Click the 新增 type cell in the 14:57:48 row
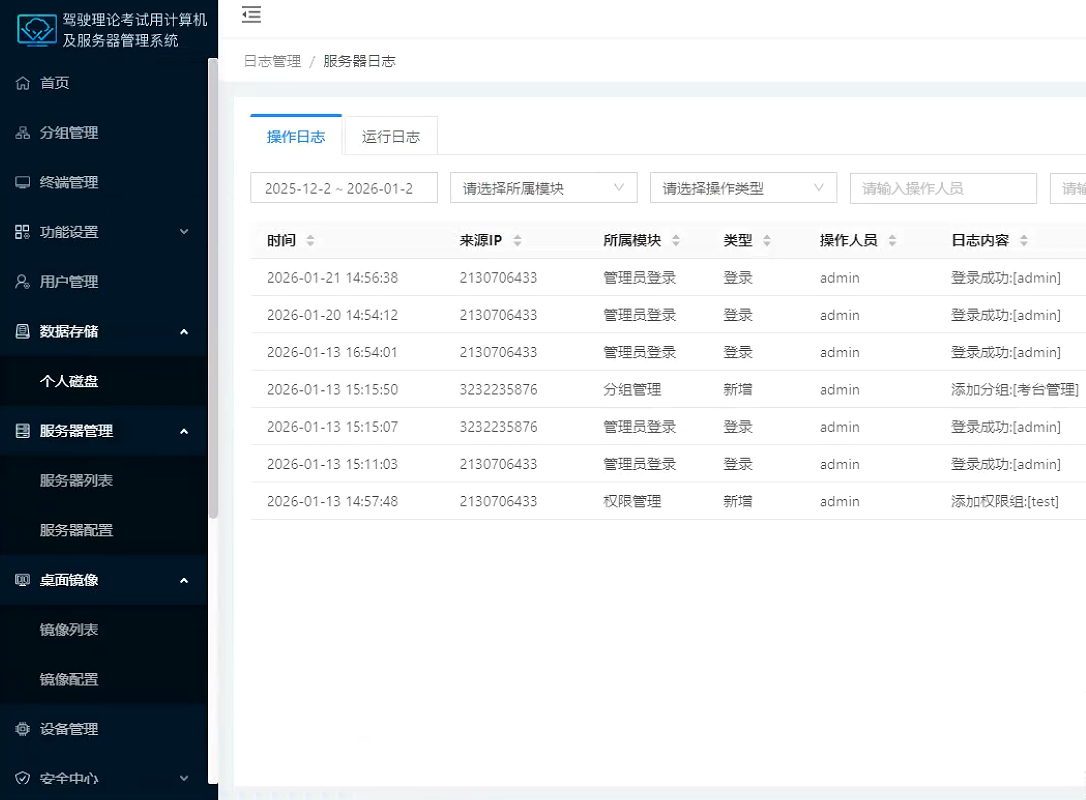 tap(738, 501)
